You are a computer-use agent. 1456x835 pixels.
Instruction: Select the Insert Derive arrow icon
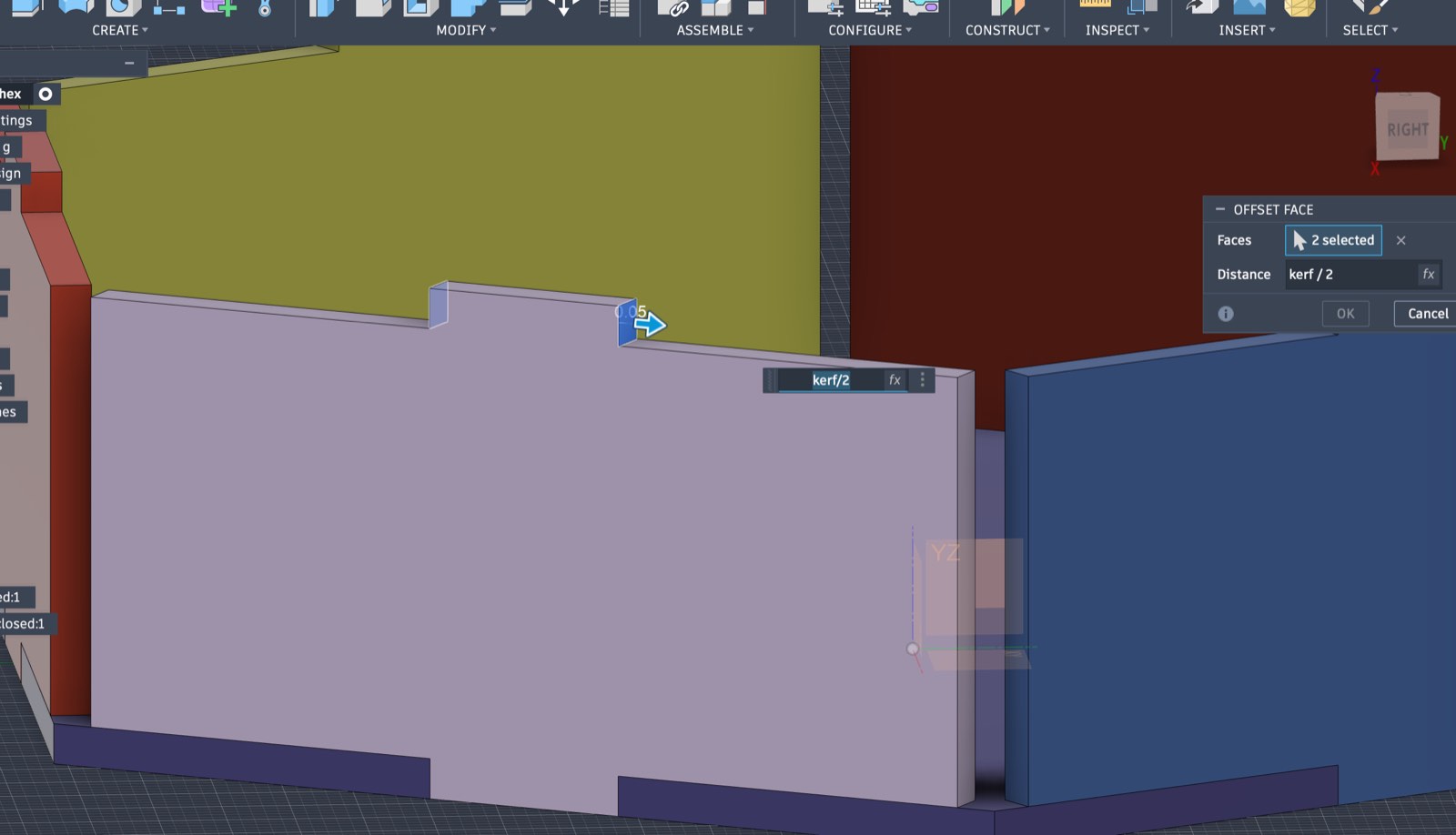pos(1200,7)
